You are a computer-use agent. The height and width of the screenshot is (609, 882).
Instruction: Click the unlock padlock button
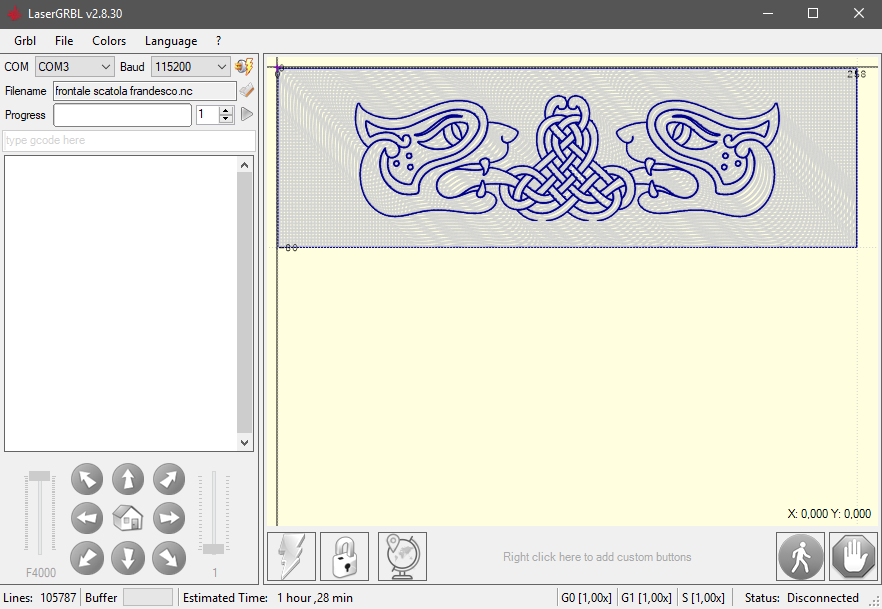pyautogui.click(x=345, y=556)
